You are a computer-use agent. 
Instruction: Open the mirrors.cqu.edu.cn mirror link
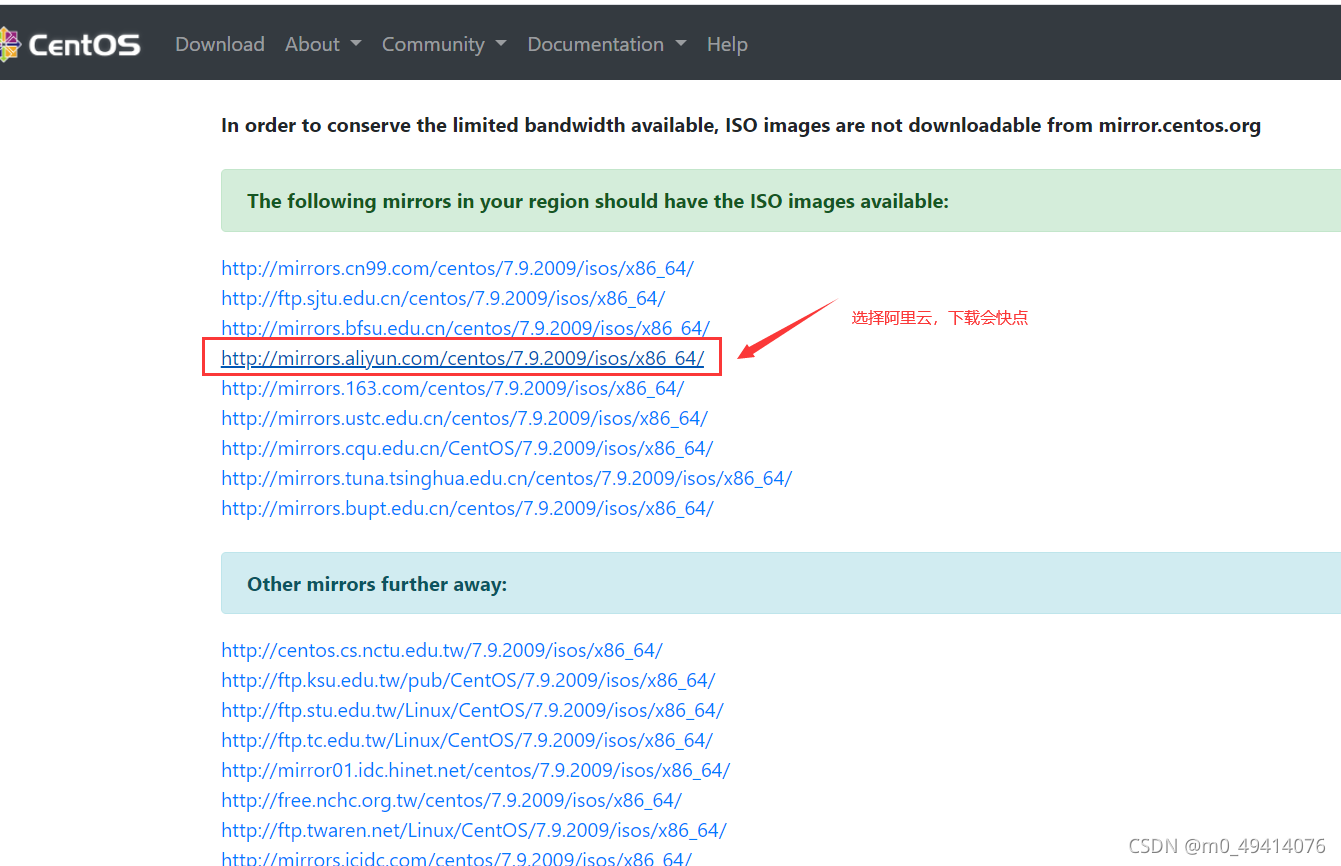pos(467,448)
